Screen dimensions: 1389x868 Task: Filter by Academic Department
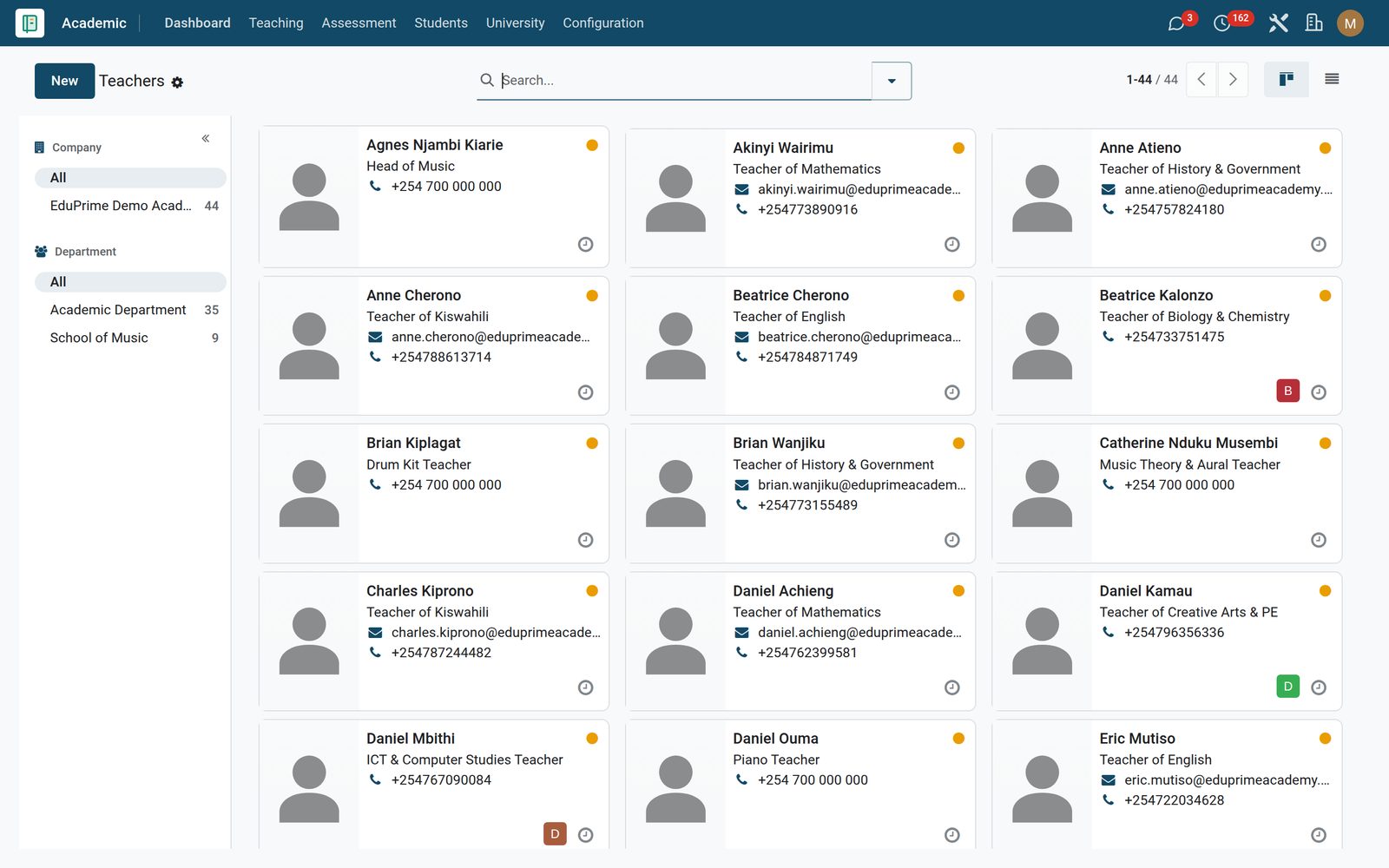click(130, 310)
